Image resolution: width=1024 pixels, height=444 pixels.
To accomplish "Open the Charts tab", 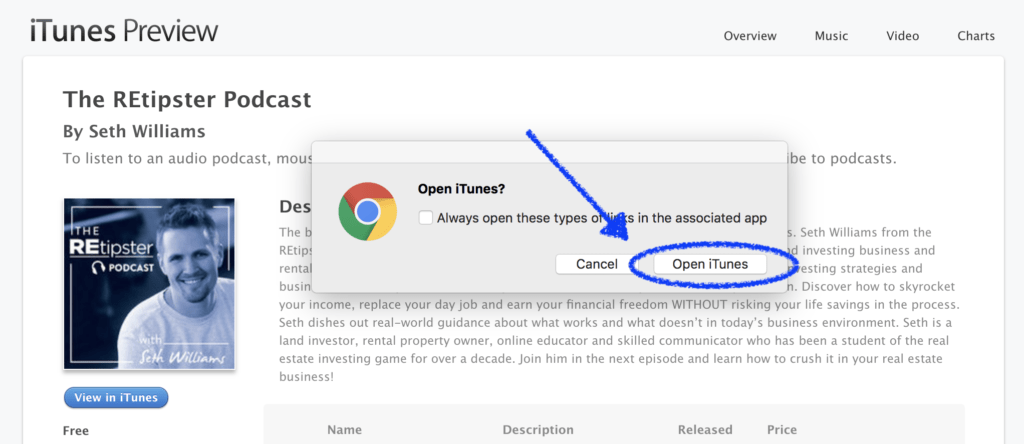I will (x=976, y=36).
